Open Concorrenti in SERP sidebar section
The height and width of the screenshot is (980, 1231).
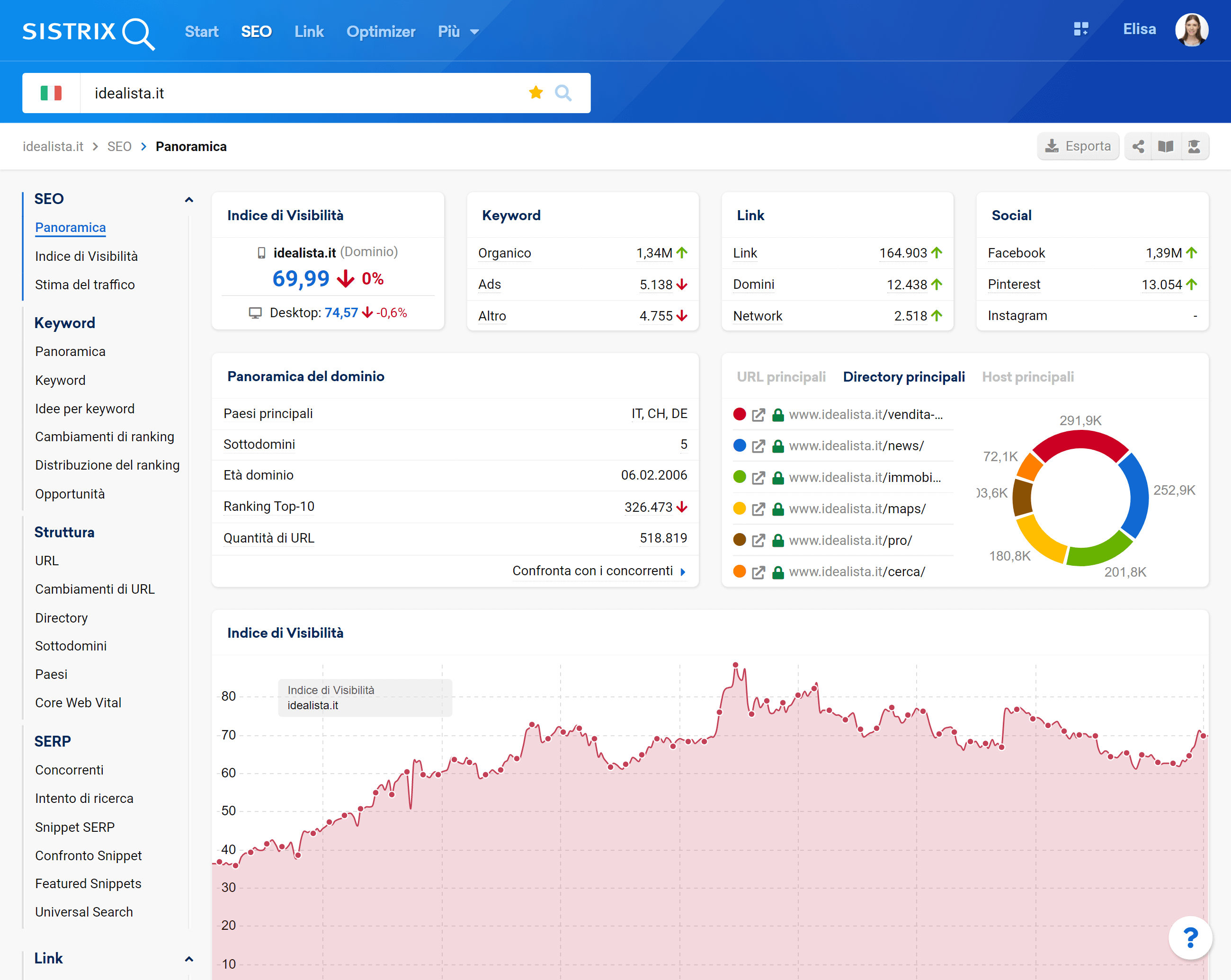pyautogui.click(x=69, y=771)
